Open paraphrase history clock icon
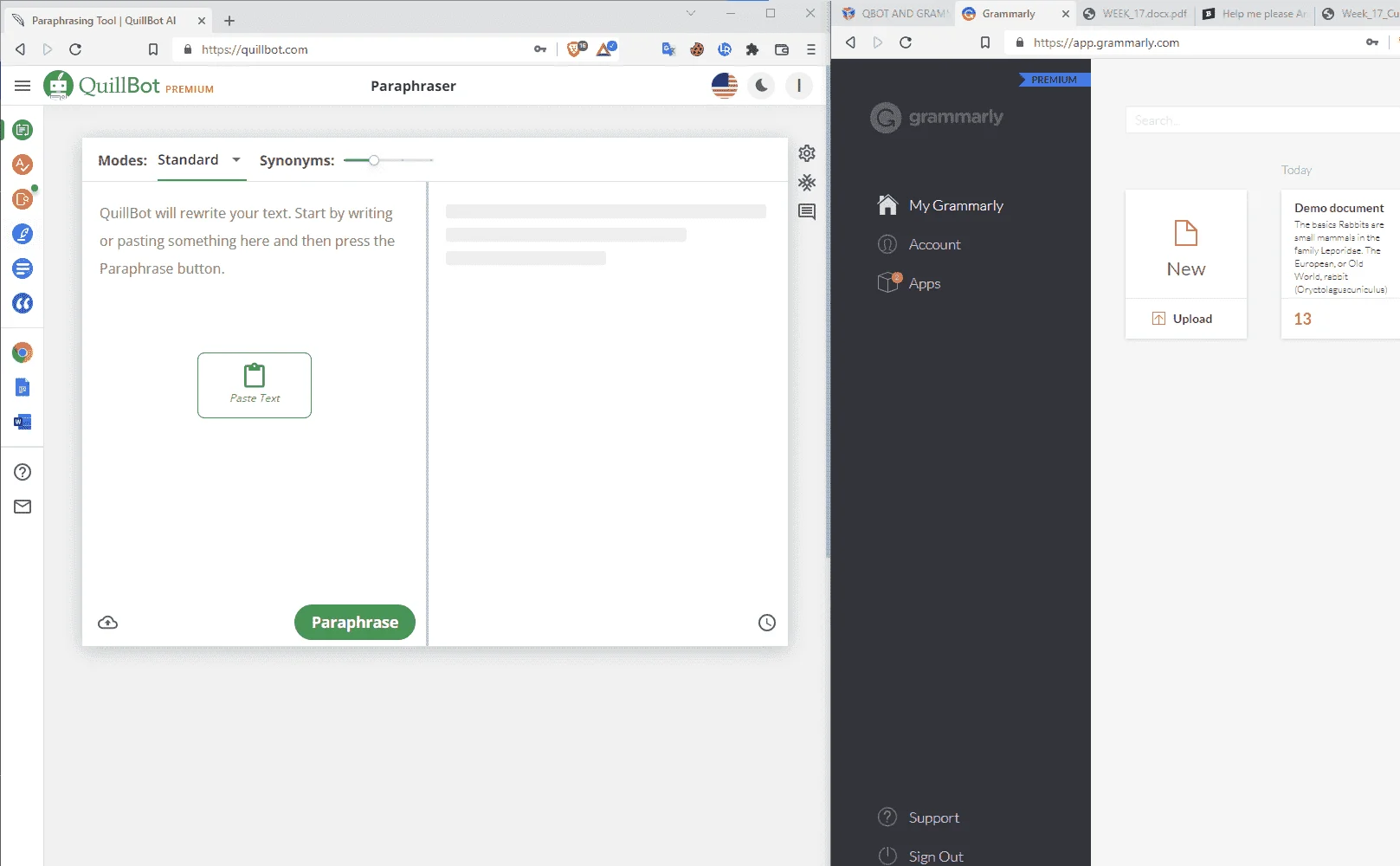Image resolution: width=1400 pixels, height=866 pixels. 767,623
